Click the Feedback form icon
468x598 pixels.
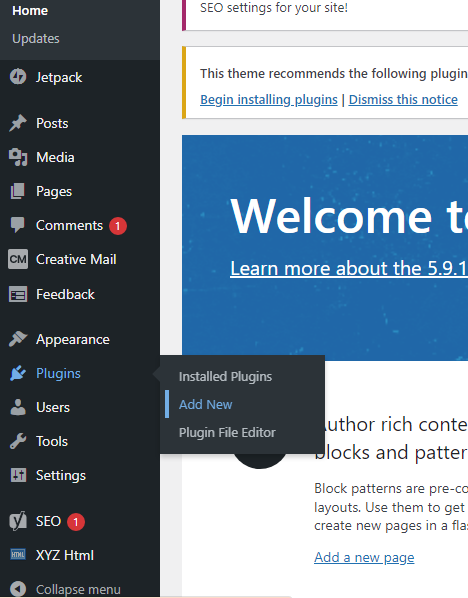pyautogui.click(x=18, y=294)
